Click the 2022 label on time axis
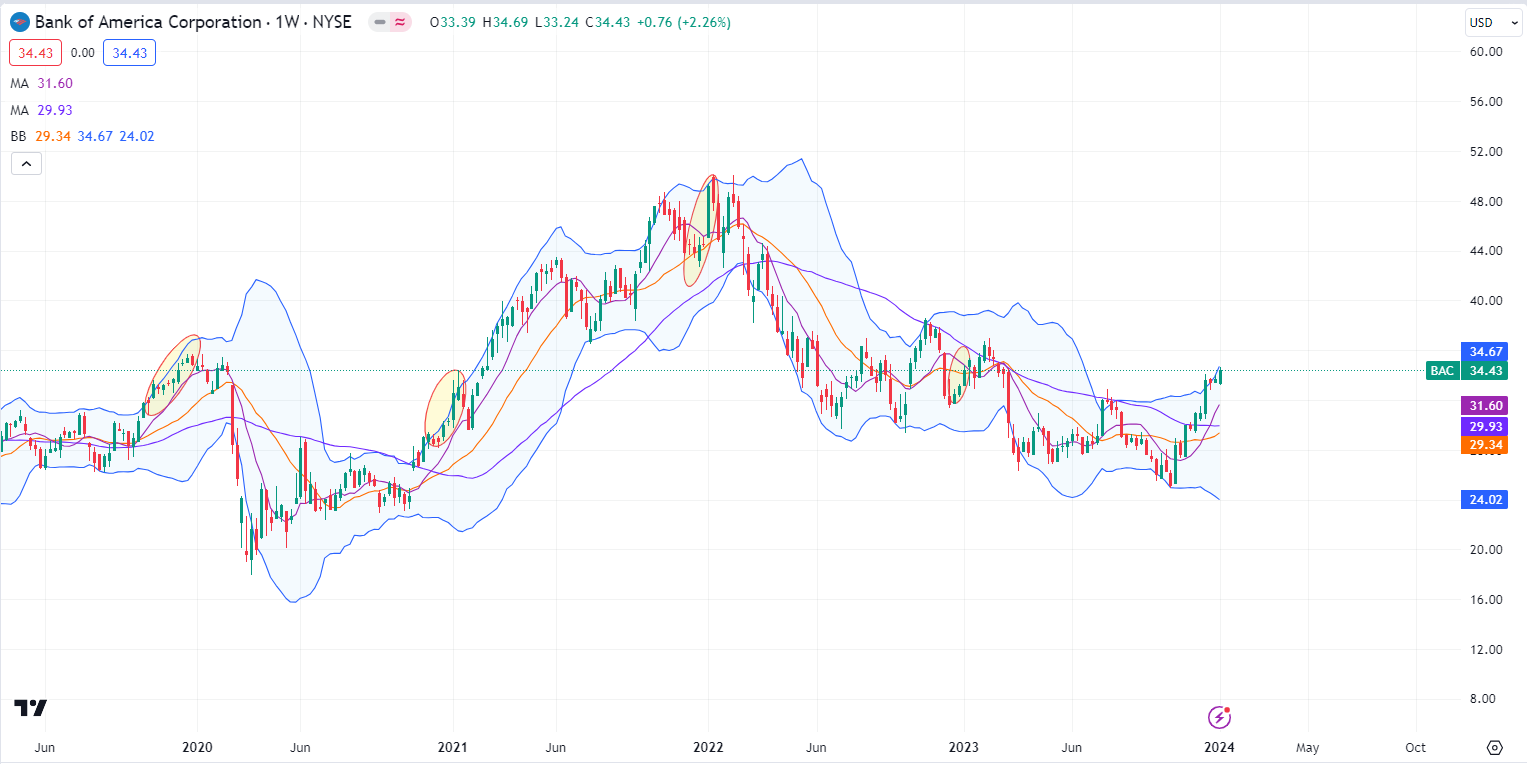 (708, 748)
